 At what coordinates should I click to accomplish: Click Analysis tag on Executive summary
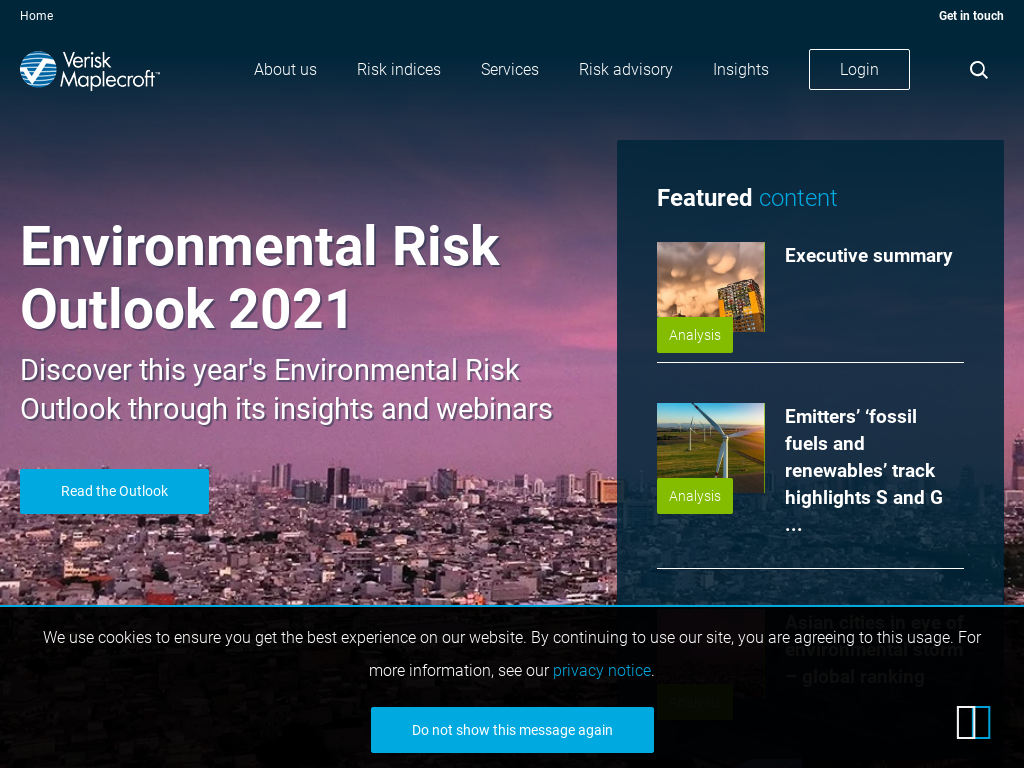point(695,335)
